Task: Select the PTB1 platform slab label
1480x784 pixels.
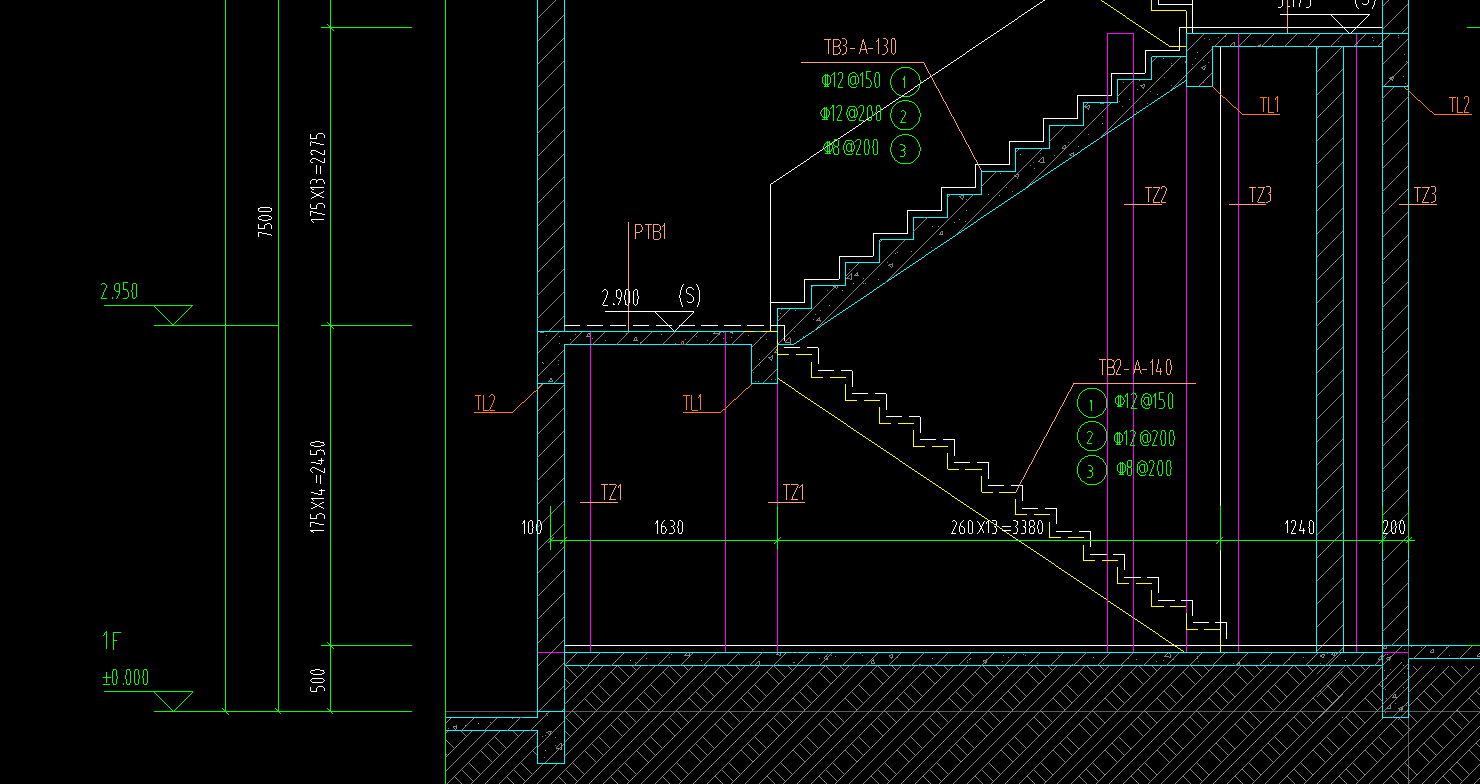Action: 650,233
